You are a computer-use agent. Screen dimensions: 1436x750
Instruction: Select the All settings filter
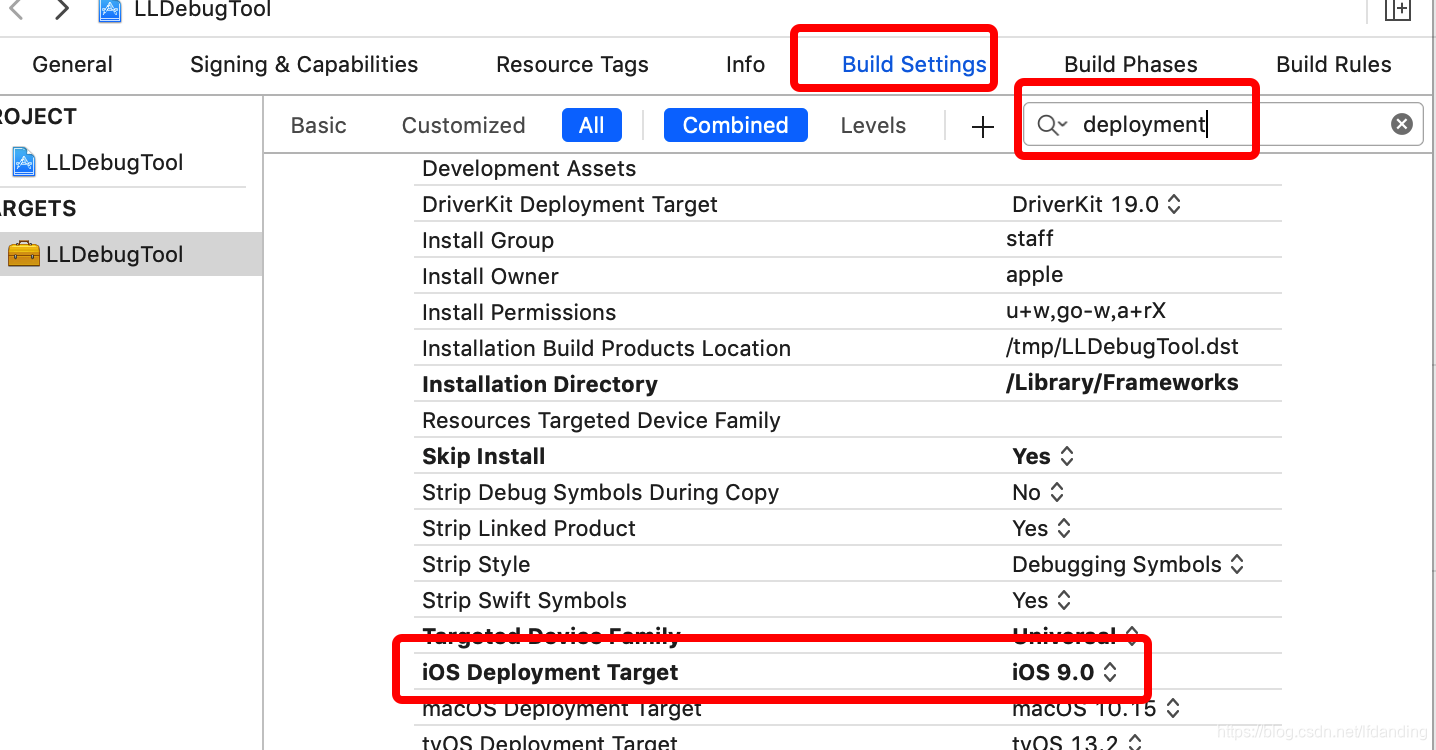(591, 125)
